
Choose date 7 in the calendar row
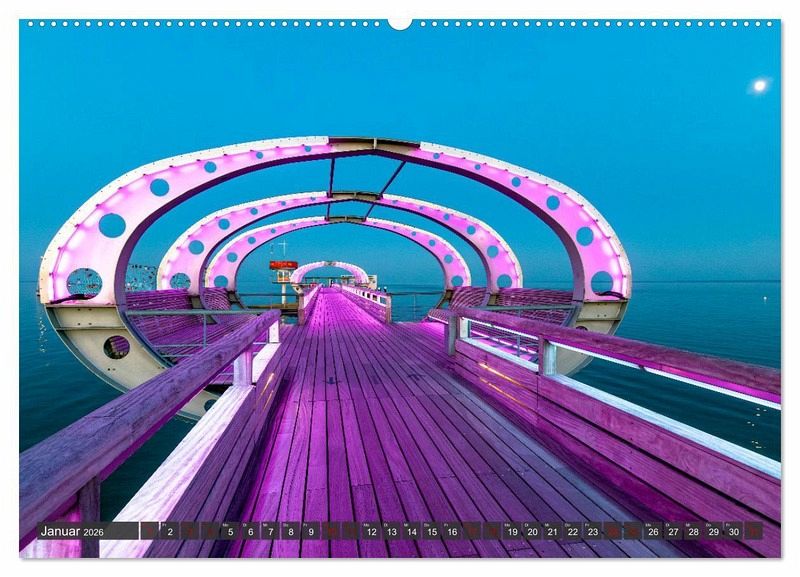pyautogui.click(x=270, y=531)
